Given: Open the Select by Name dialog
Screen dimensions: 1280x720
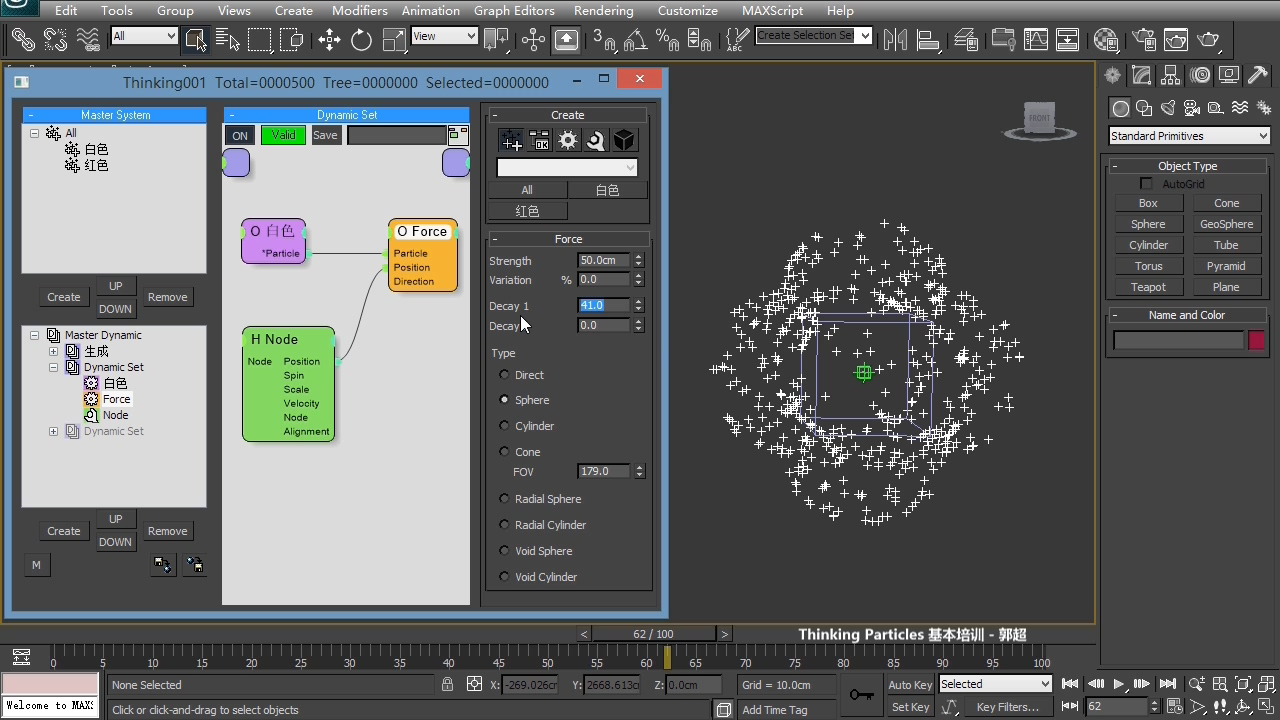Looking at the screenshot, I should tap(228, 39).
